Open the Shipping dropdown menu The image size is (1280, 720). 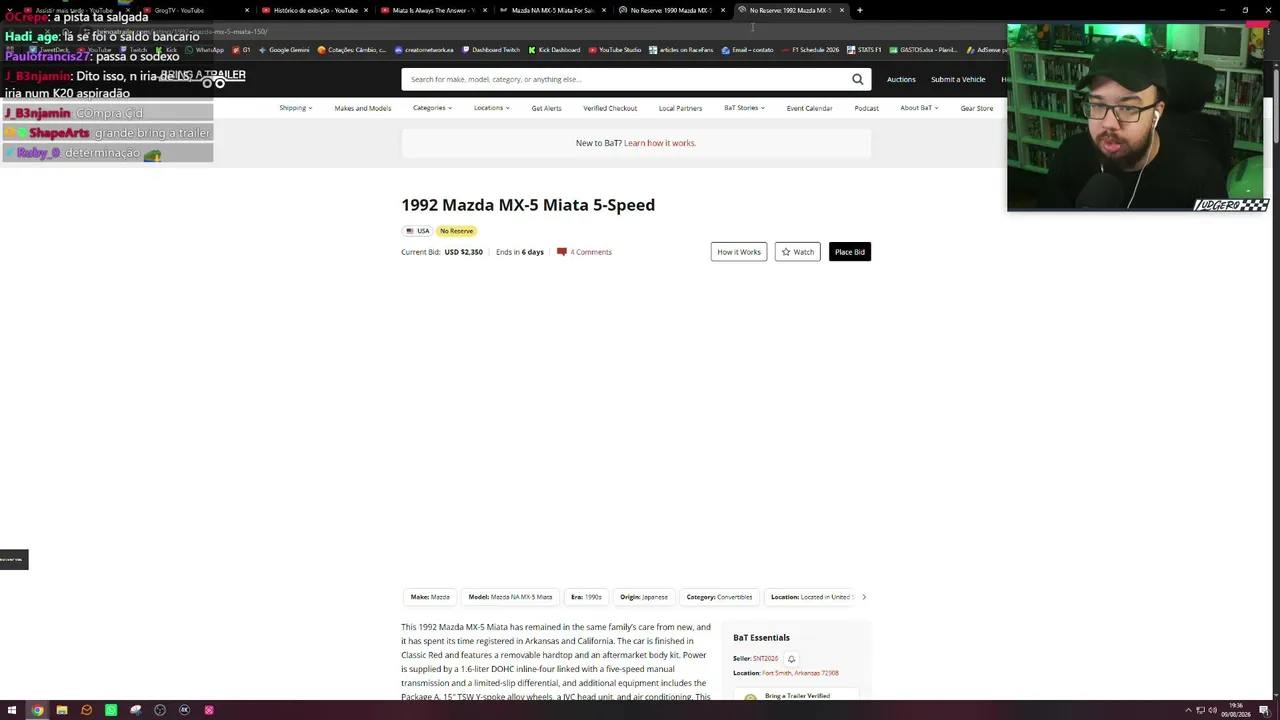[x=296, y=108]
